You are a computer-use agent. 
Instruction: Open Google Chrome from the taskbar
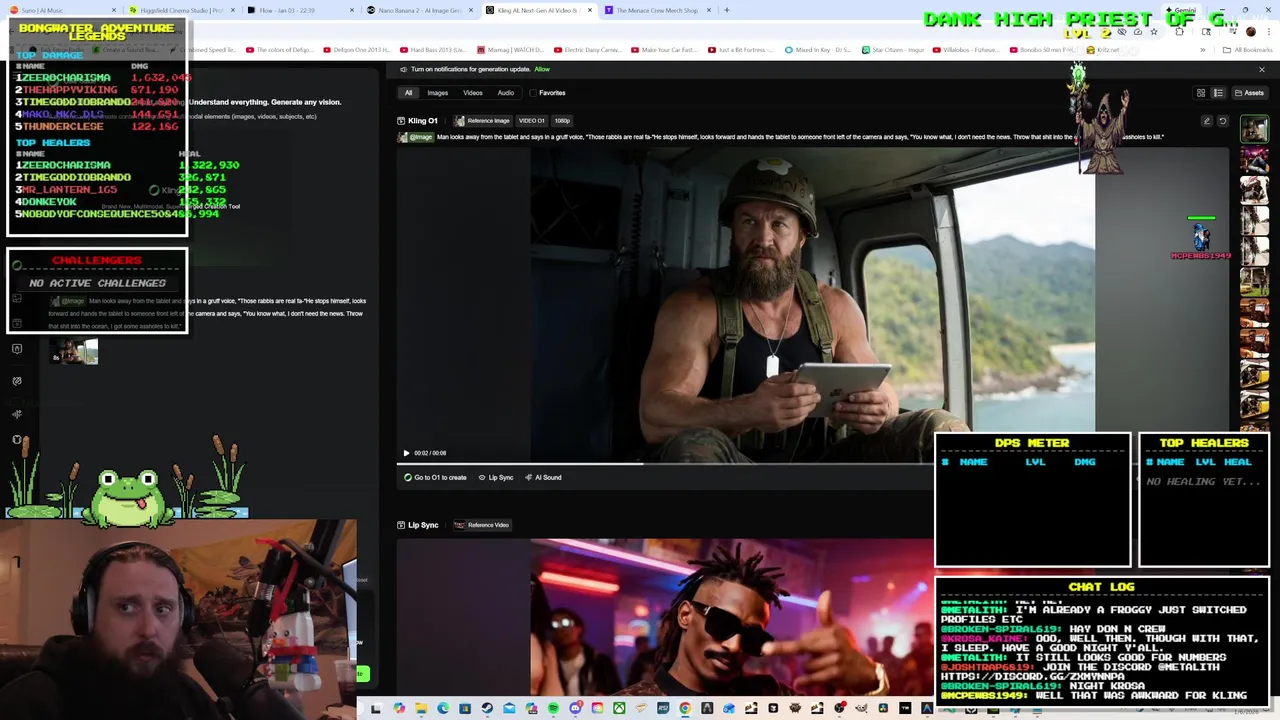coord(685,709)
